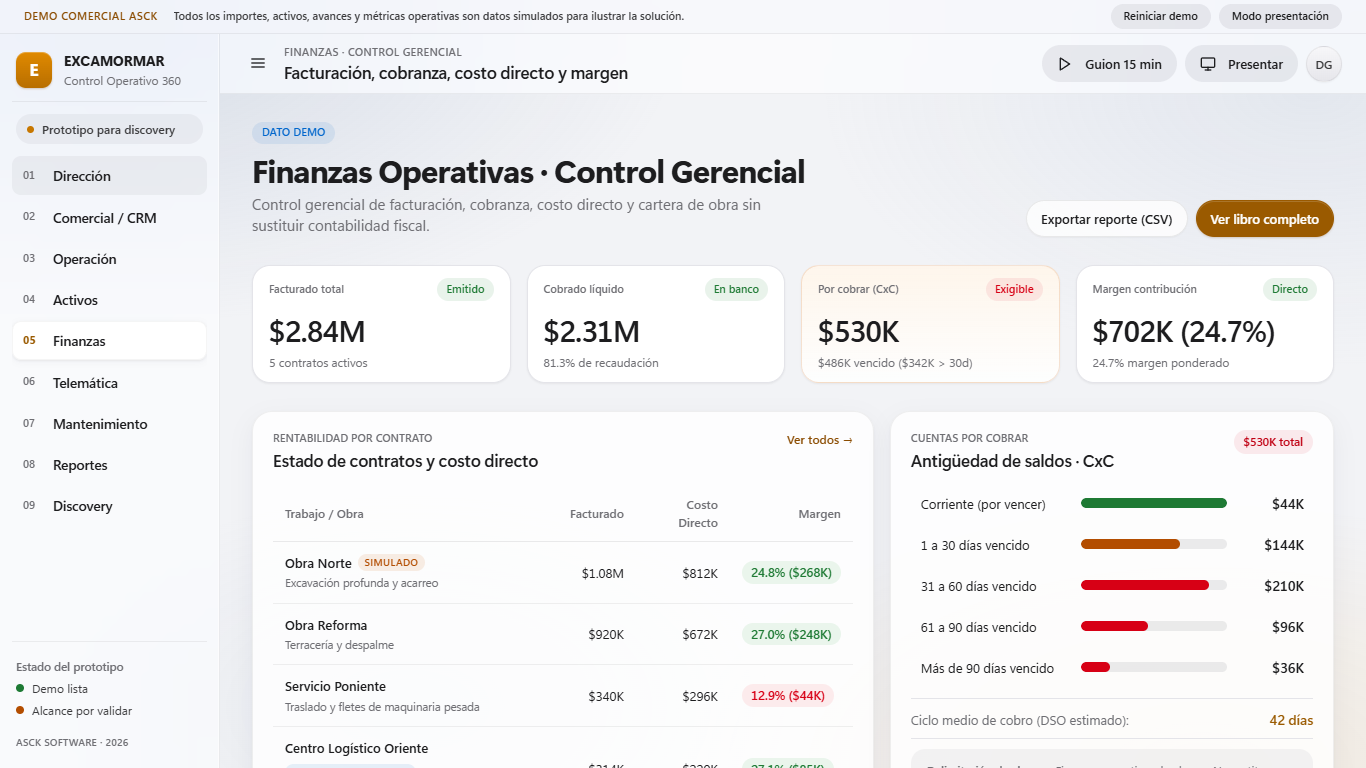Click Prototipo para discovery pill
Viewport: 1366px width, 768px height.
[x=109, y=130]
